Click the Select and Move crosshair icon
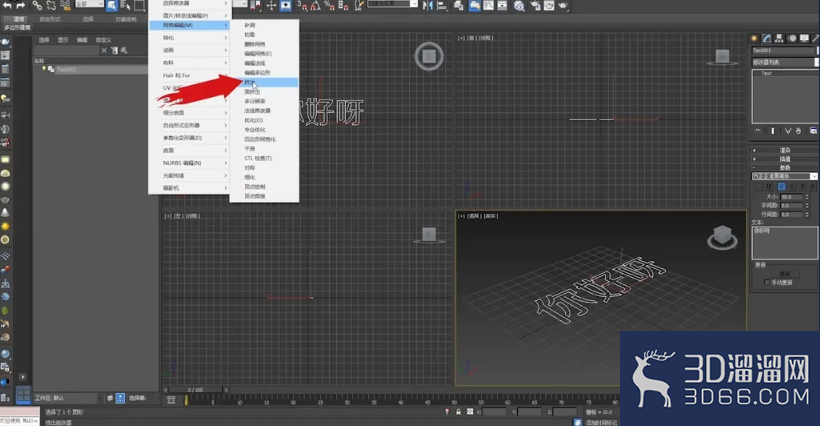The width and height of the screenshot is (820, 426). click(271, 6)
